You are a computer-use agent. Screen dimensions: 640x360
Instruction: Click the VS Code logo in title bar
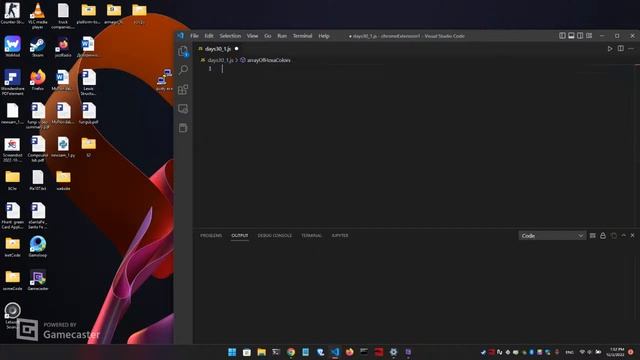point(180,36)
